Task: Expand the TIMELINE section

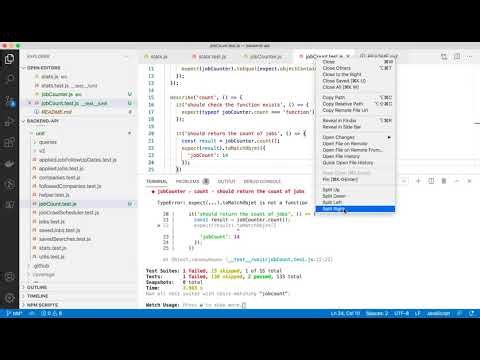Action: [37, 296]
